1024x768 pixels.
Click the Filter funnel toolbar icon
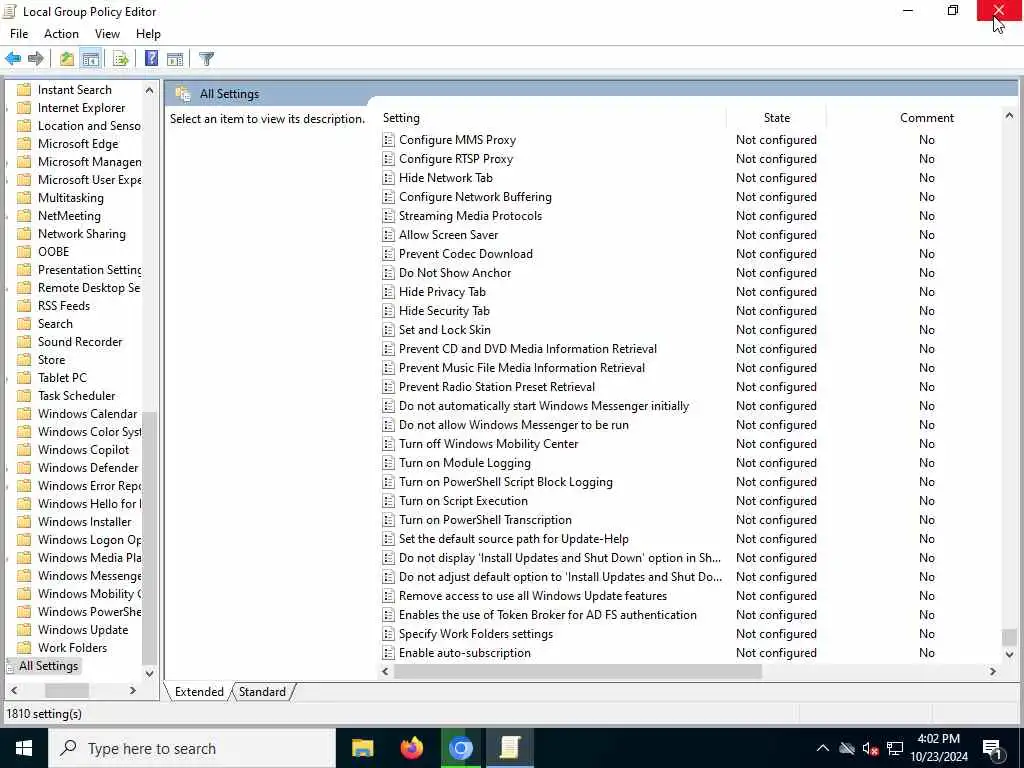click(x=206, y=59)
